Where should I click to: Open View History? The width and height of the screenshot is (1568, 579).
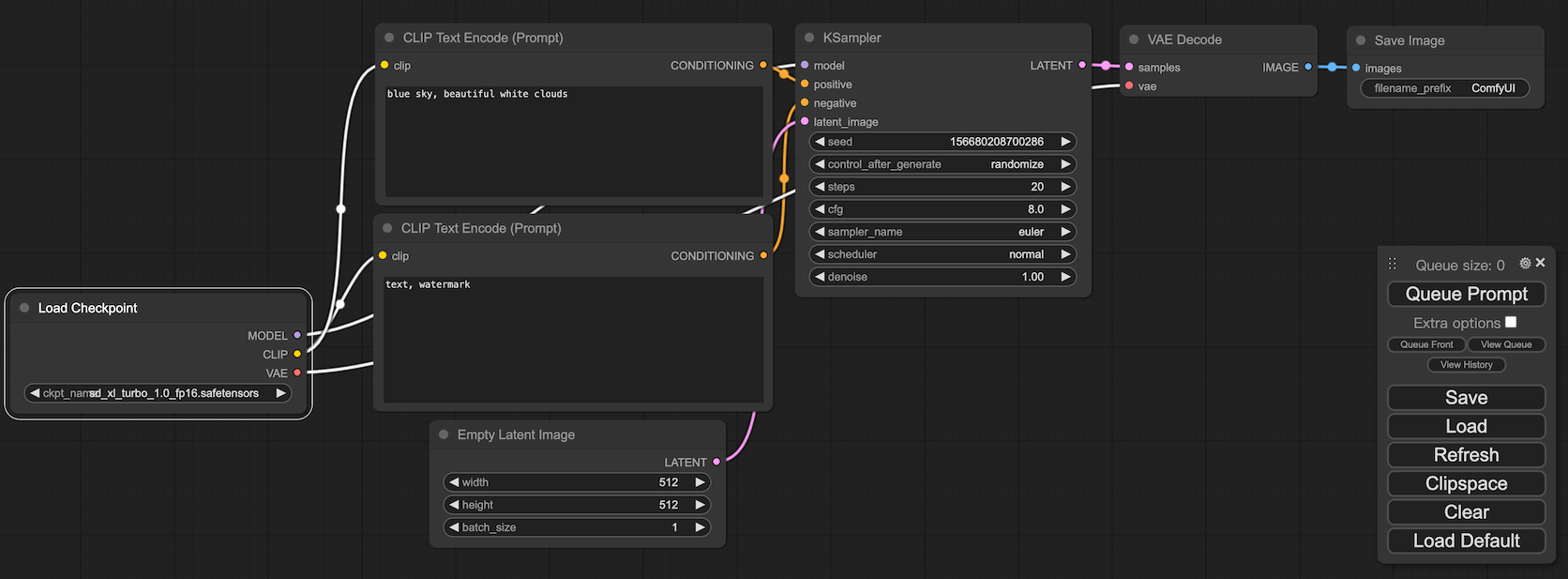[x=1466, y=365]
